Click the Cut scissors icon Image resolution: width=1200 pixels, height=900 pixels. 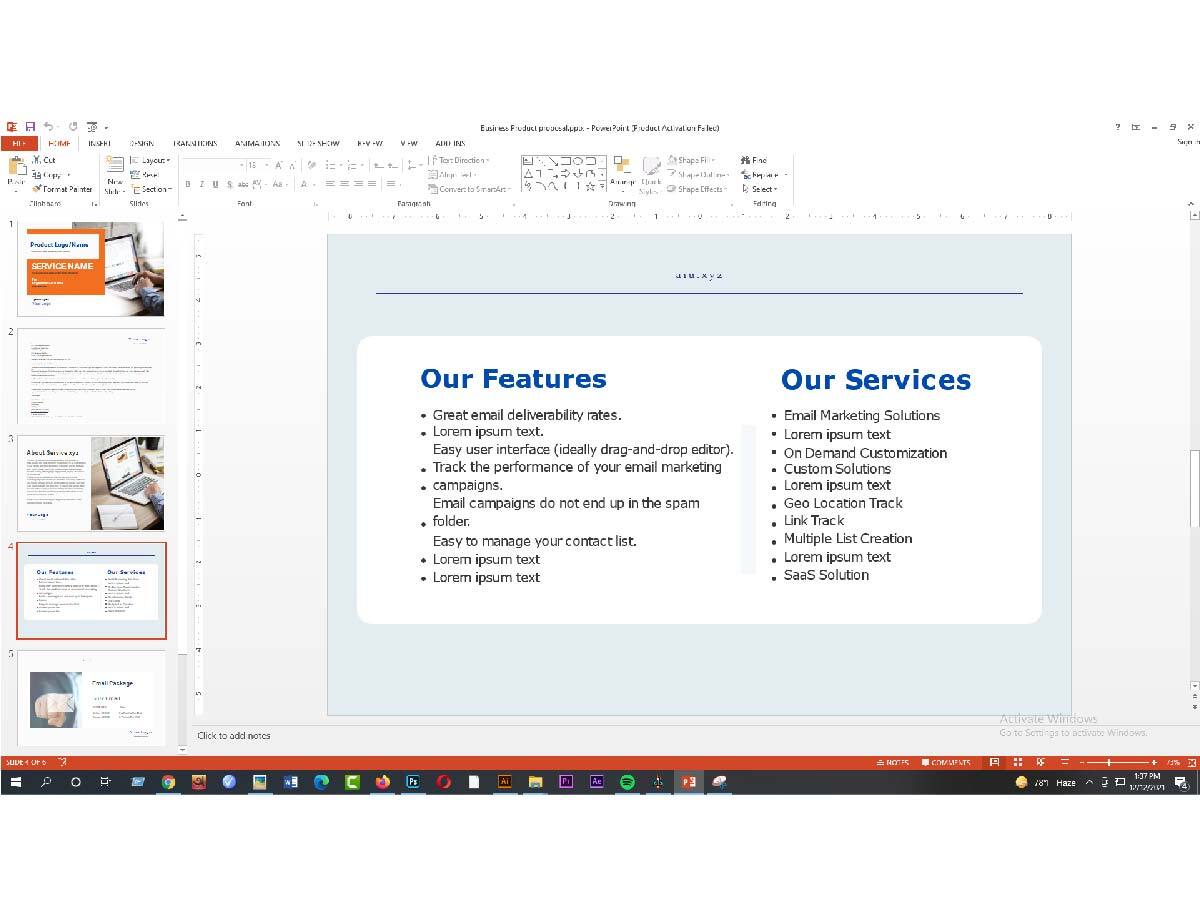coord(37,160)
